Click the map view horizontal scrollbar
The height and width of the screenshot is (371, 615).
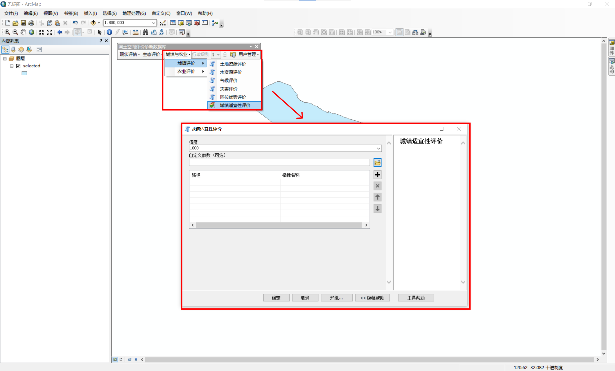369,359
